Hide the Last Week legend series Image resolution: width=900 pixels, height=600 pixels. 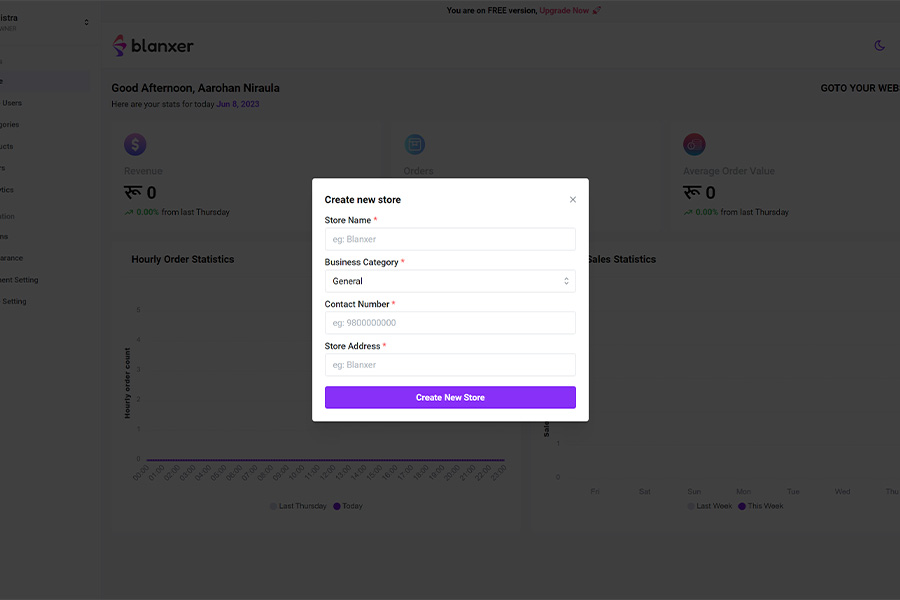pos(710,506)
